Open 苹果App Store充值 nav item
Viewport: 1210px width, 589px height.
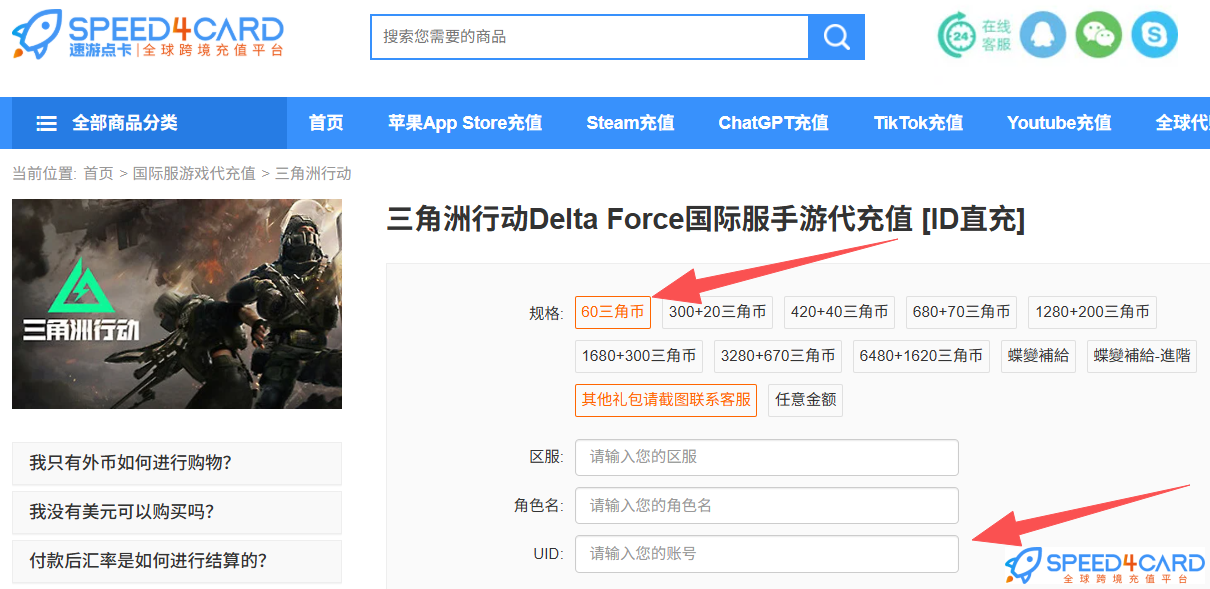[465, 123]
